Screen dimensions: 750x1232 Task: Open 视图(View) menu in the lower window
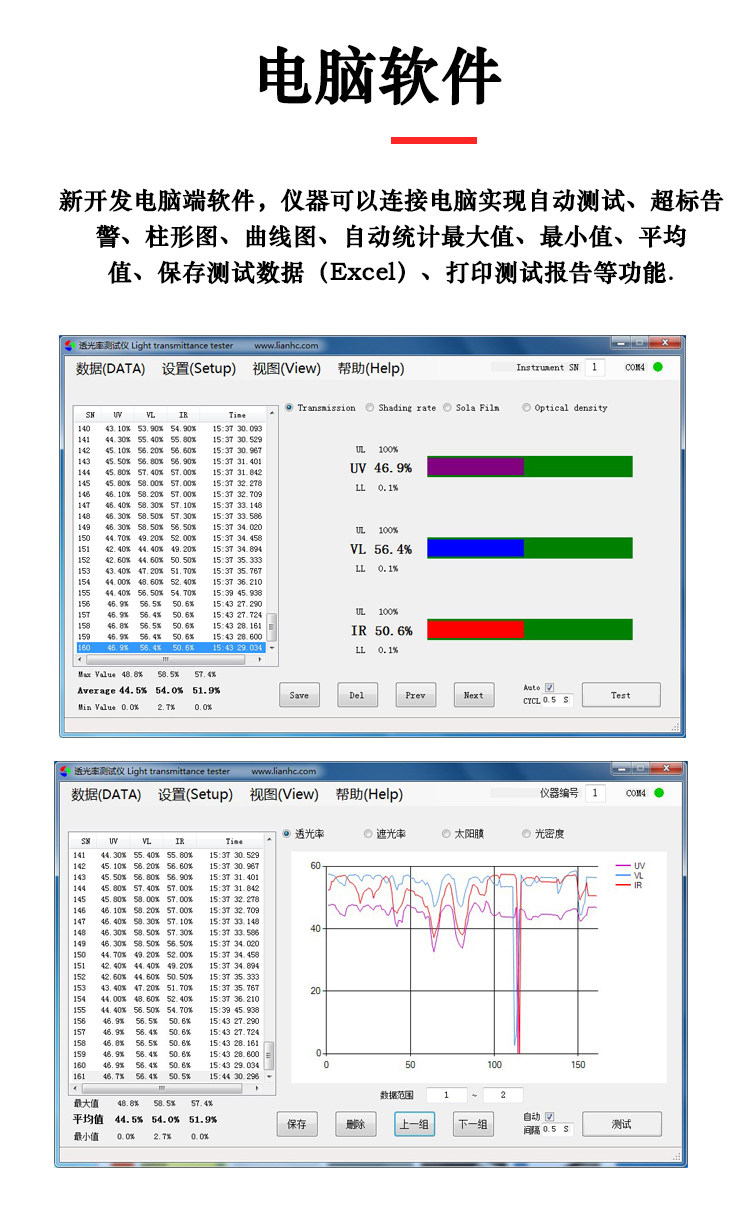[x=283, y=795]
